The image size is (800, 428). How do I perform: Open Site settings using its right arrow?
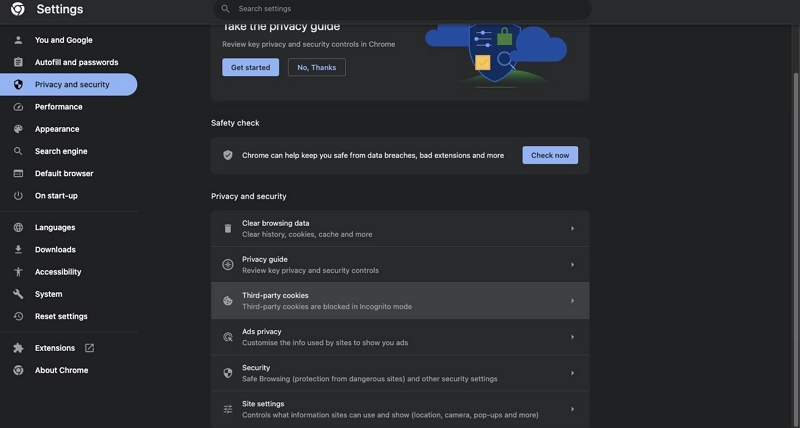coord(572,409)
